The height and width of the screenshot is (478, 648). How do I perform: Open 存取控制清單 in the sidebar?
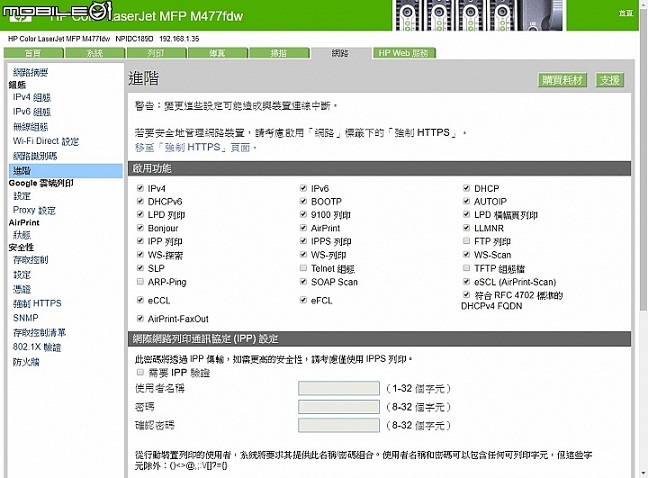click(x=40, y=333)
